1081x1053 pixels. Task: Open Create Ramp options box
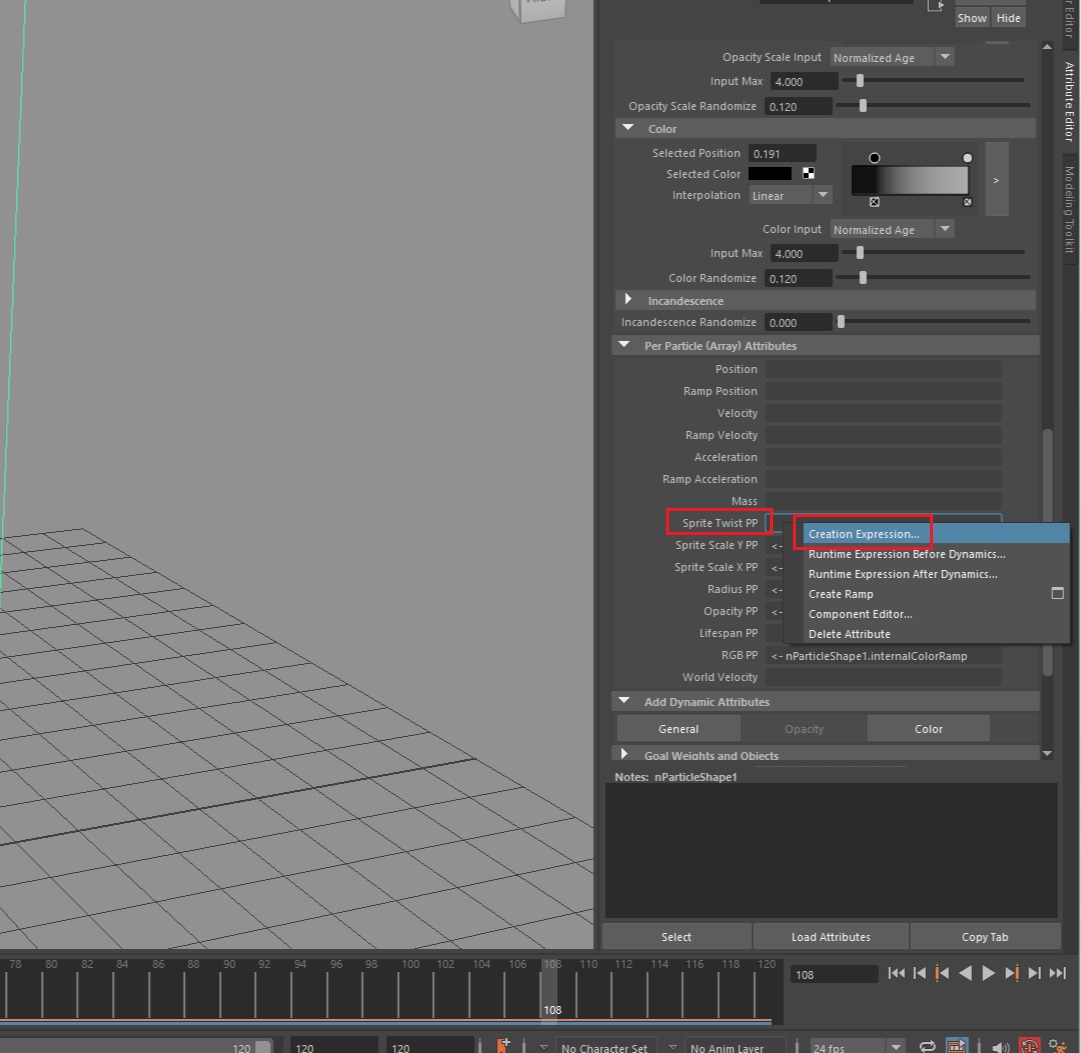(1057, 593)
